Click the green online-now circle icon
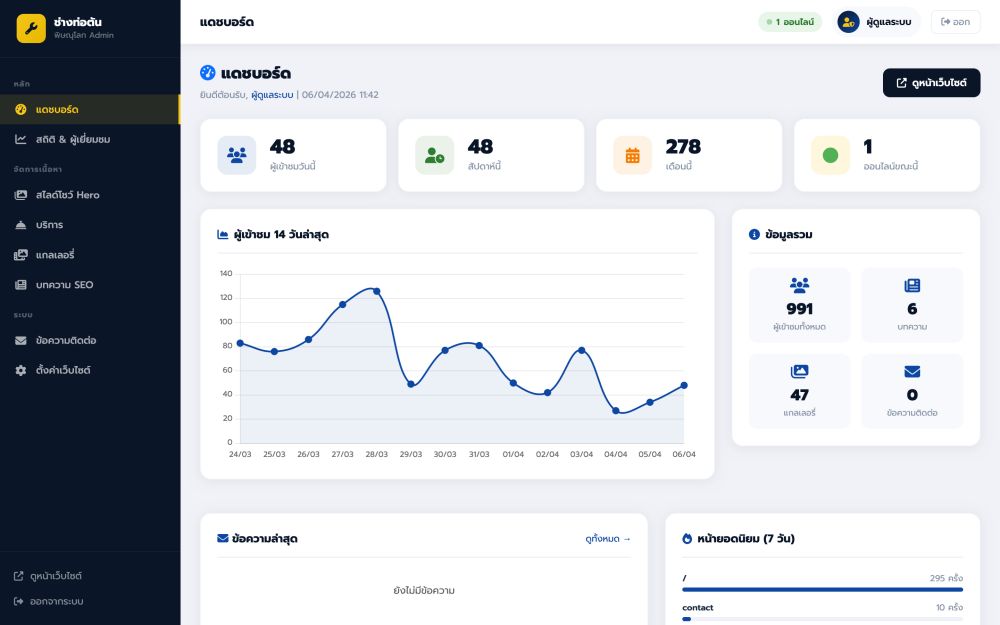The height and width of the screenshot is (625, 1000). tap(830, 155)
